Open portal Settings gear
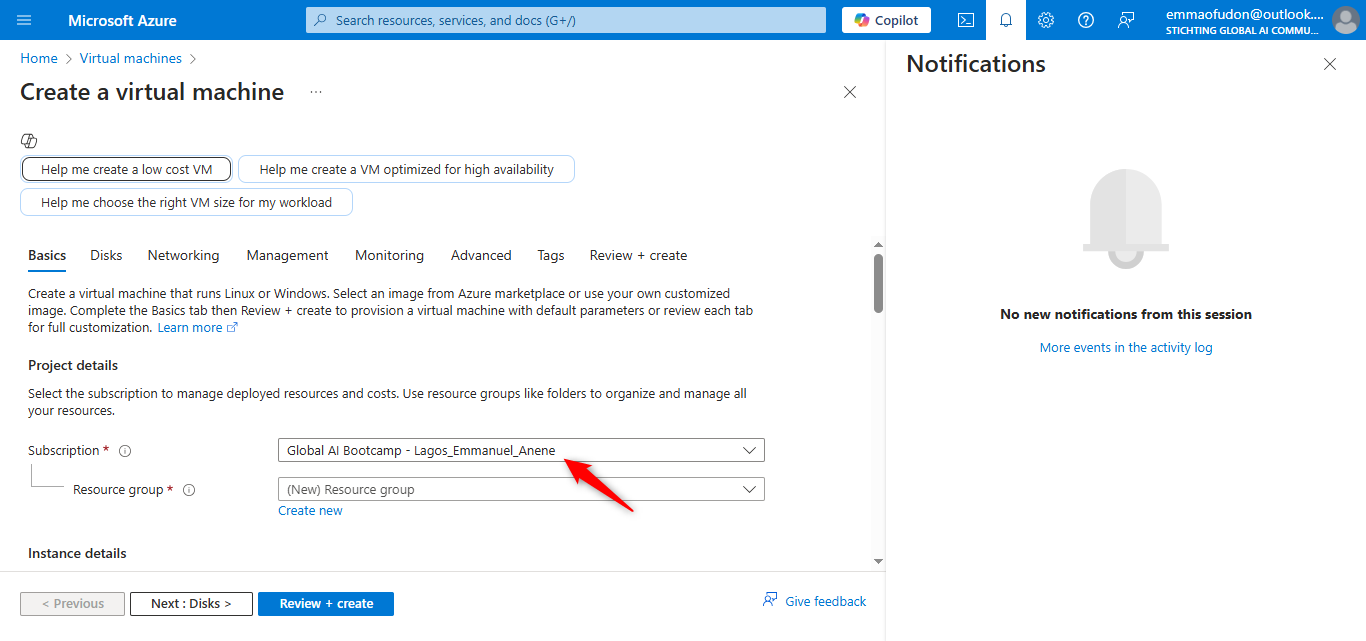 coord(1046,20)
